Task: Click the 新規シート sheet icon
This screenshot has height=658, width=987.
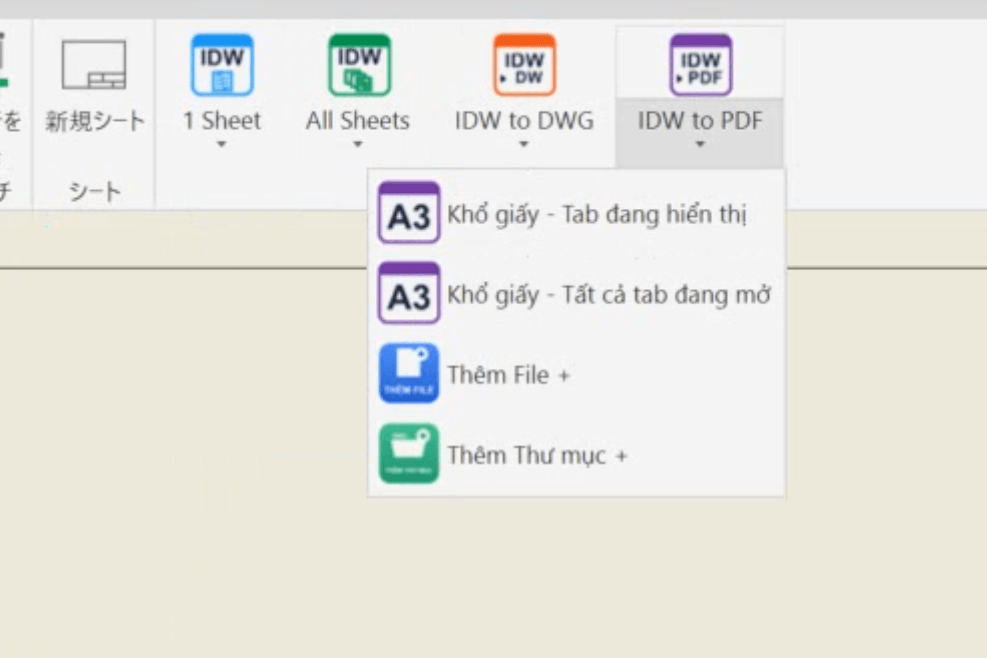Action: pos(94,65)
